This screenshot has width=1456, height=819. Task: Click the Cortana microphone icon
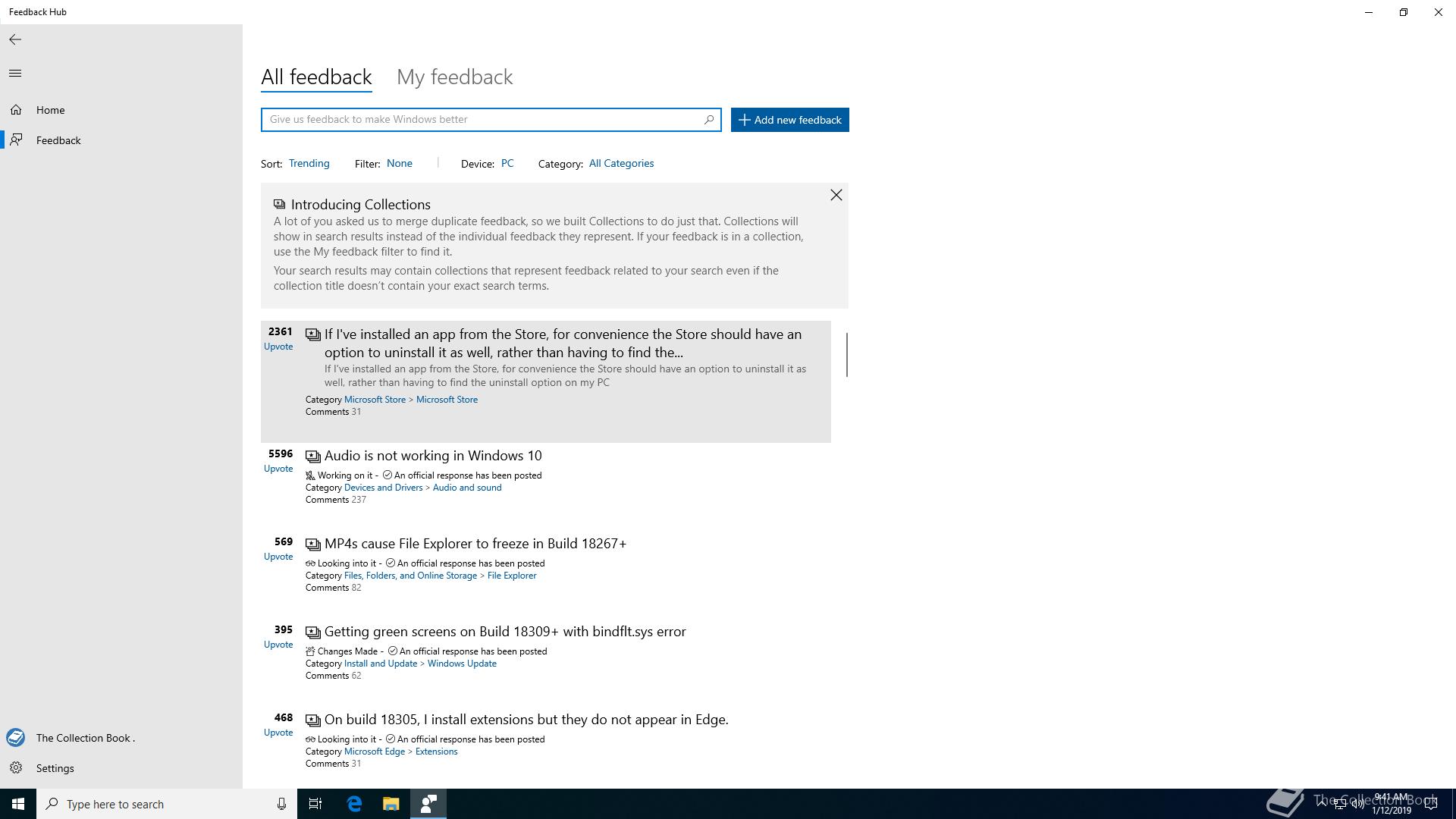(x=281, y=804)
